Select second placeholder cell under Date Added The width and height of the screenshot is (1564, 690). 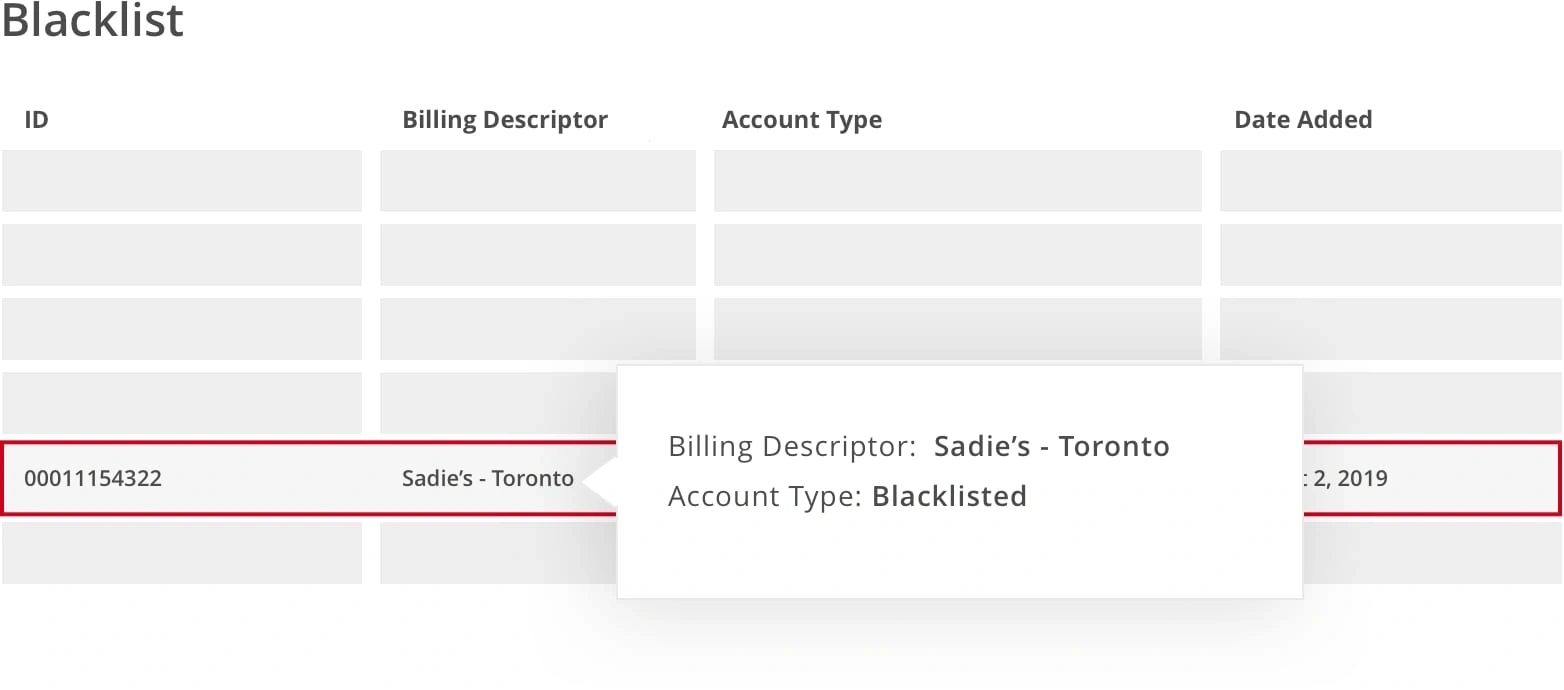coord(1390,255)
